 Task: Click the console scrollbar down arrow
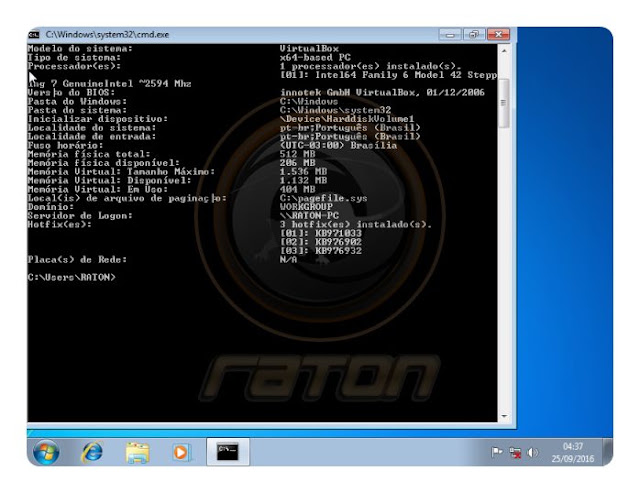pos(504,416)
